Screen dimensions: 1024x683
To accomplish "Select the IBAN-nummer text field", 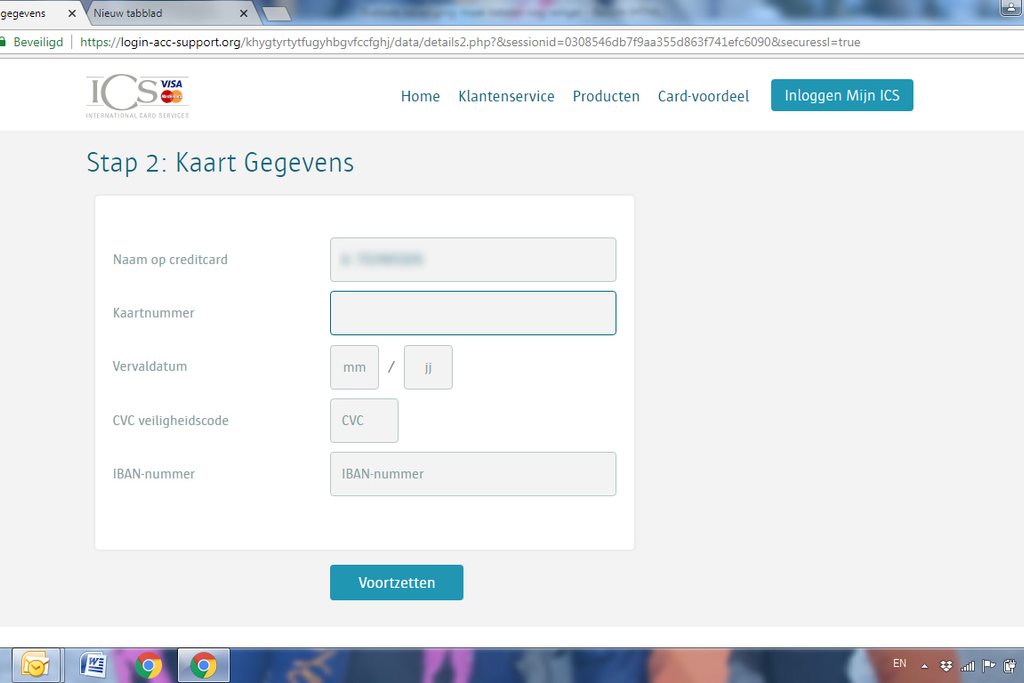I will 473,474.
